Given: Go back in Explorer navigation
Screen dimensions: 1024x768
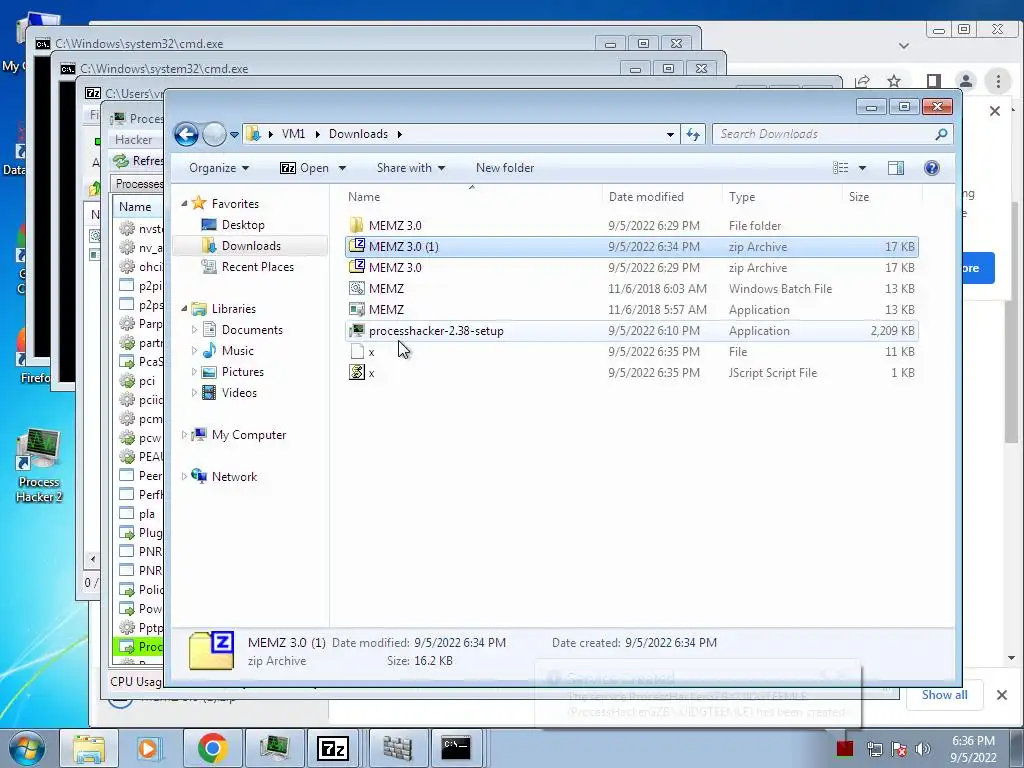Looking at the screenshot, I should (x=186, y=135).
